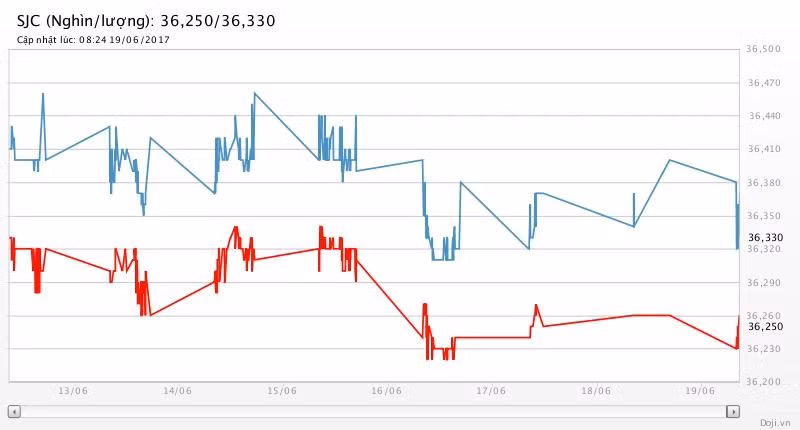This screenshot has width=800, height=430.
Task: Select the 13/06 date label on the axis
Action: [72, 391]
